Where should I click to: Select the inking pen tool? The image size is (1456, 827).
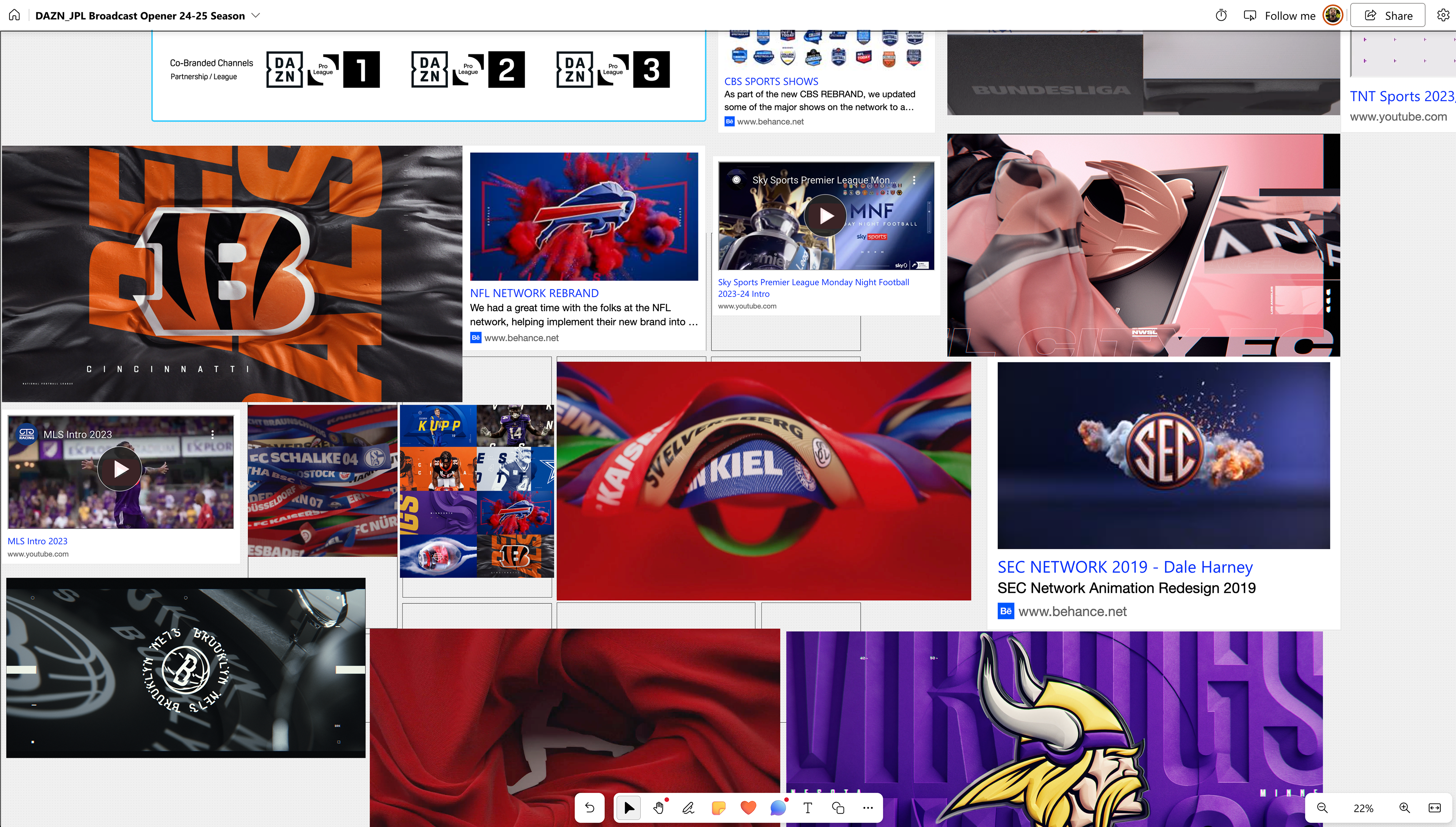(688, 807)
